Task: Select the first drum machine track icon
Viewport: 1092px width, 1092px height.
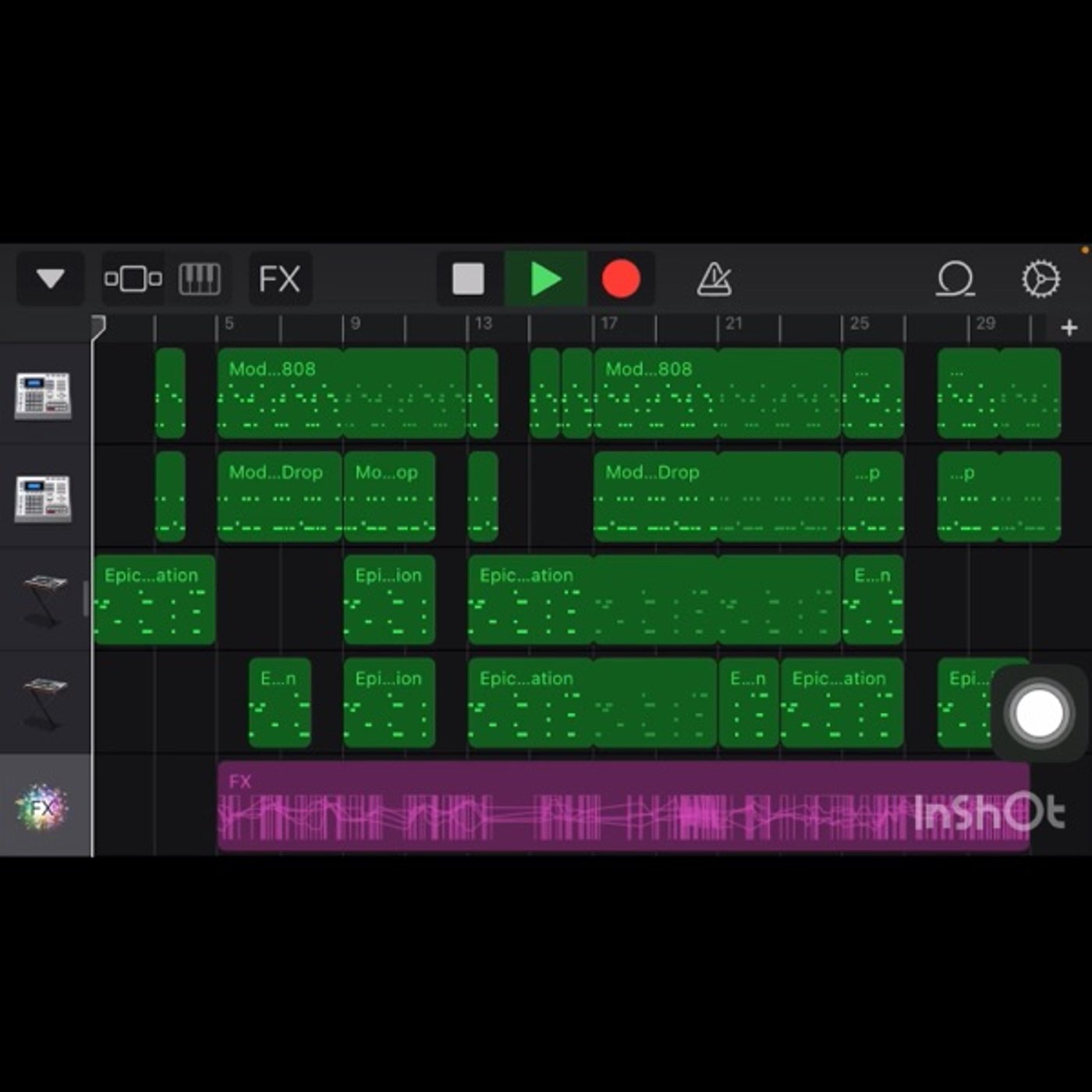Action: 44,395
